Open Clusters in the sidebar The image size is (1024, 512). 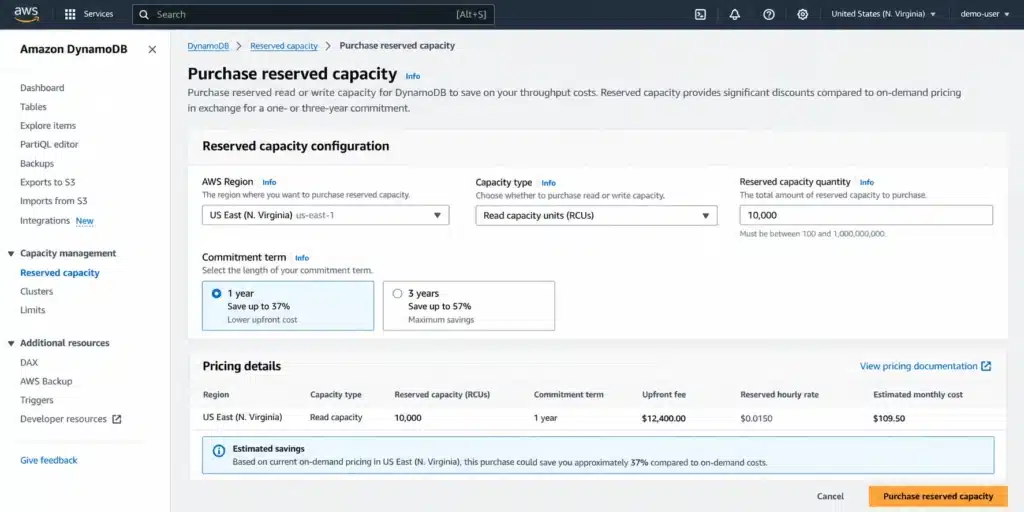37,292
